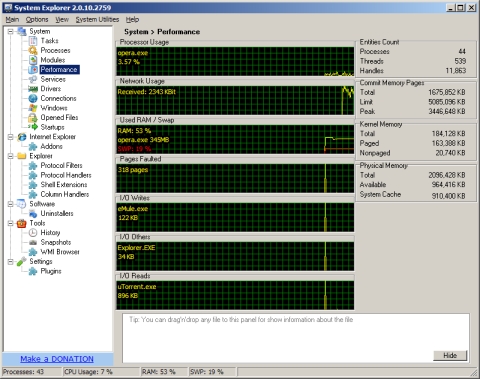Screen dimensions: 480x379
Task: Open the Main menu
Action: [x=12, y=20]
